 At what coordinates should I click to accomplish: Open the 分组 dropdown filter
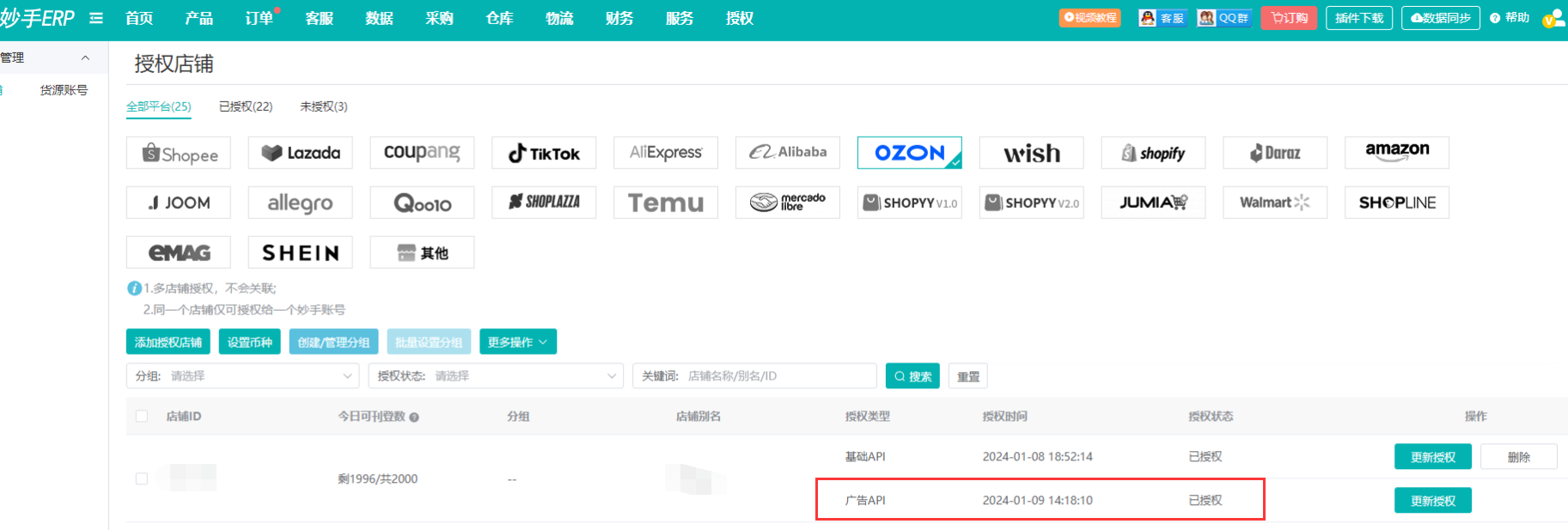click(242, 376)
